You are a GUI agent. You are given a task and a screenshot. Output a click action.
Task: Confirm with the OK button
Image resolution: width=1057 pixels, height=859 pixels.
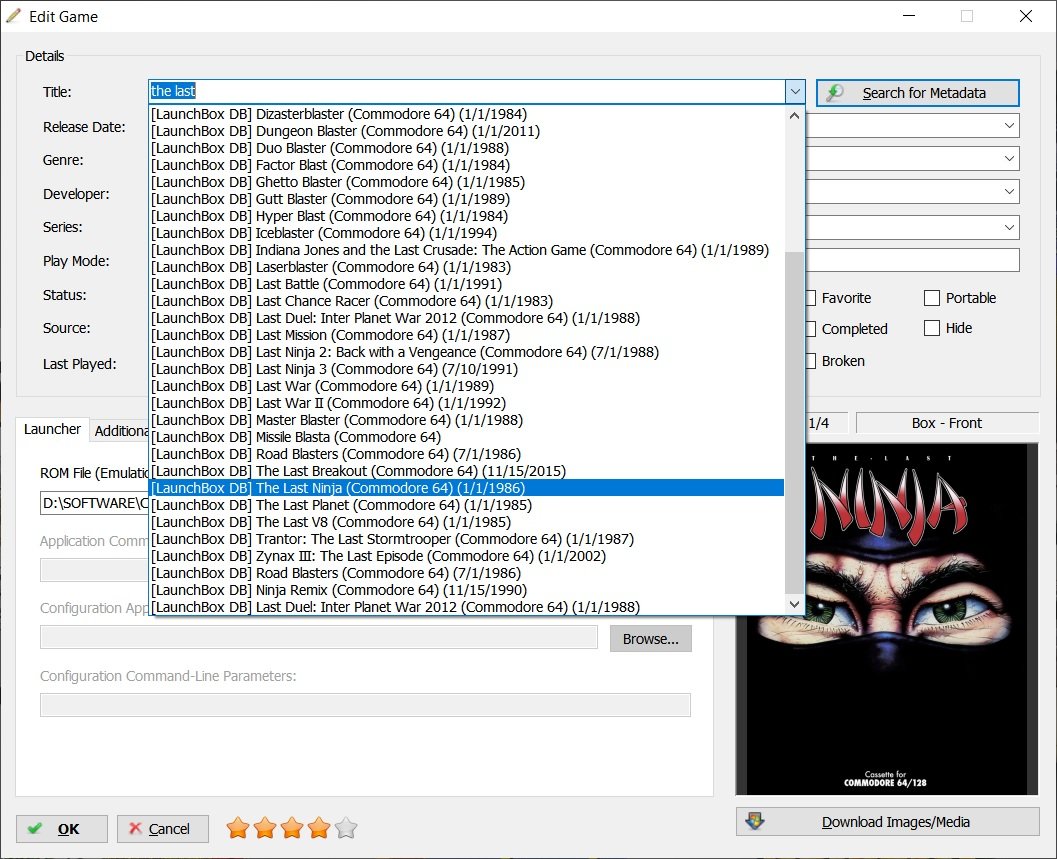[61, 829]
